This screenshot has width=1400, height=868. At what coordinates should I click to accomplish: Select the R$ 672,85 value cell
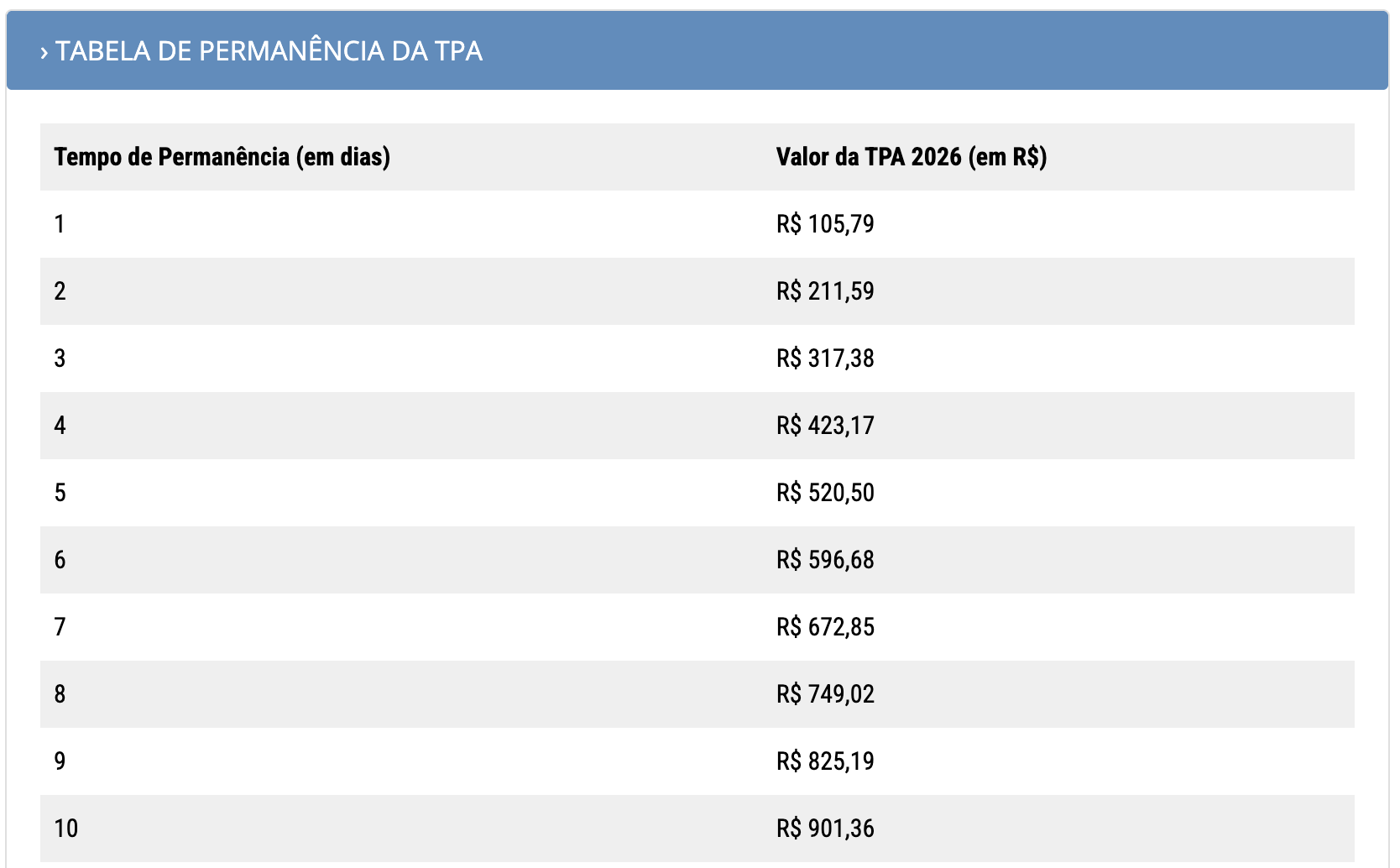click(825, 627)
